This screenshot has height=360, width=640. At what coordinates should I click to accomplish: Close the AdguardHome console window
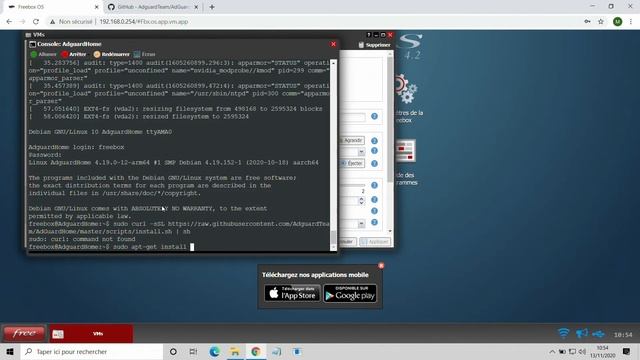pos(333,44)
